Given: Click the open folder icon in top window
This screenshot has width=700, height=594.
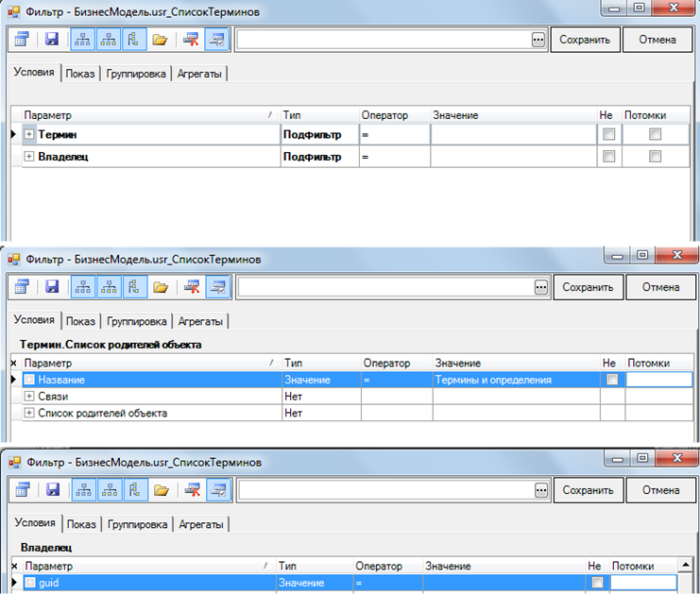Looking at the screenshot, I should click(158, 40).
